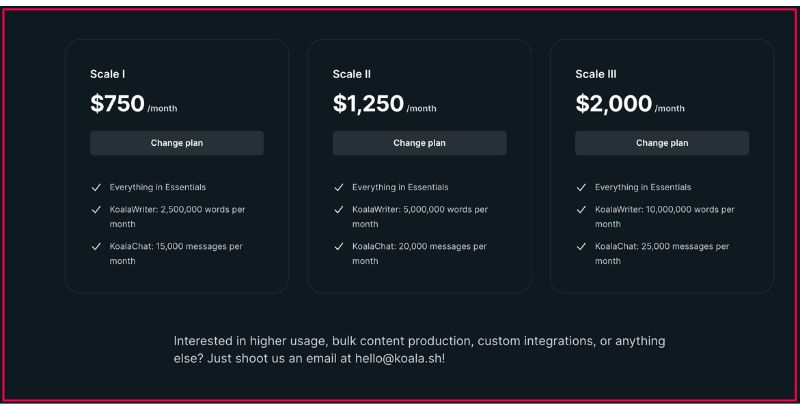Click checkmark beside Scale II Everything in Essentials
800x410 pixels.
click(x=339, y=187)
